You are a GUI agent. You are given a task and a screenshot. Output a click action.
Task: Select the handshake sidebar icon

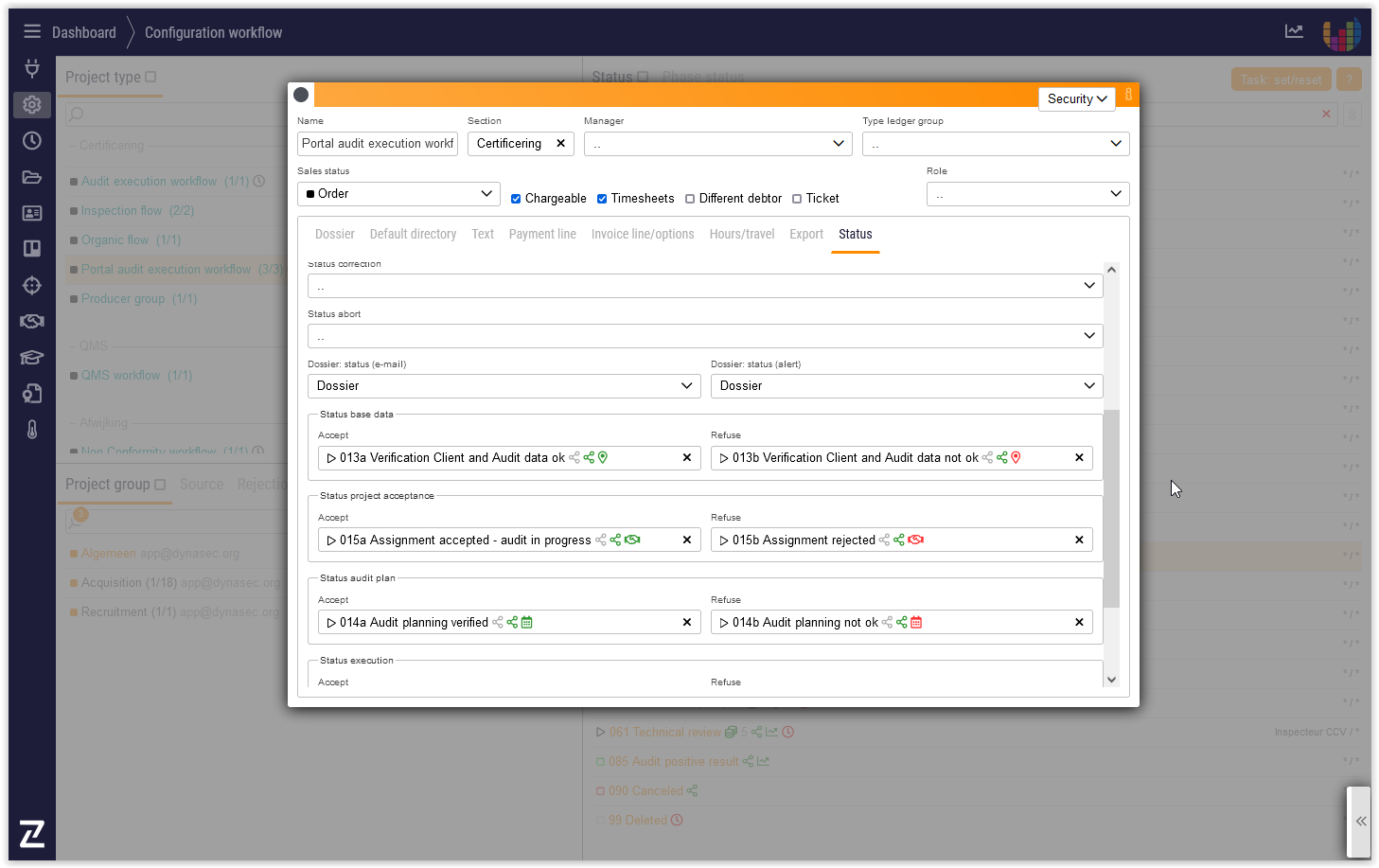click(32, 321)
